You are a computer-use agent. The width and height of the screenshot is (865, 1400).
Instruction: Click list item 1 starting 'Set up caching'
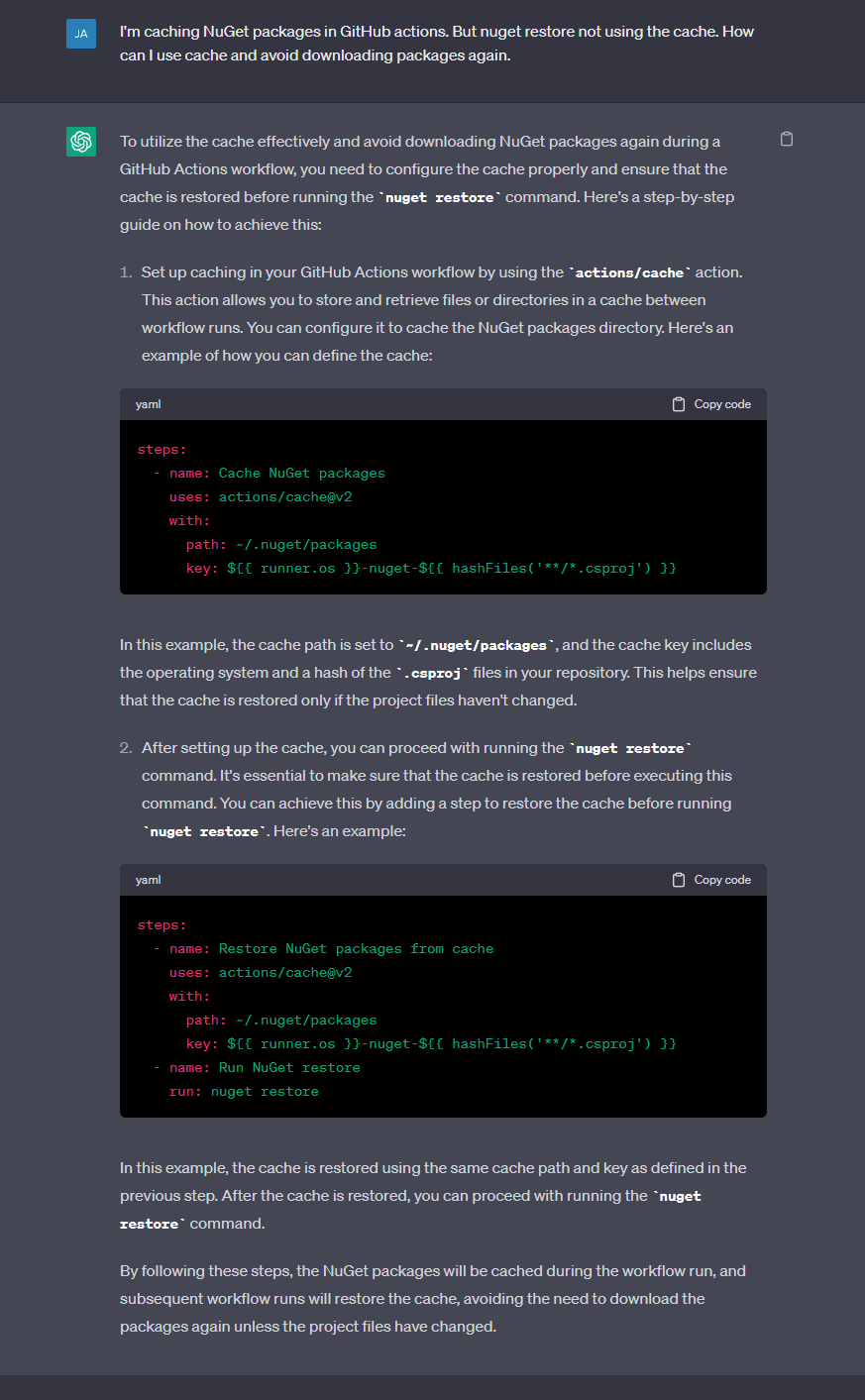point(442,314)
